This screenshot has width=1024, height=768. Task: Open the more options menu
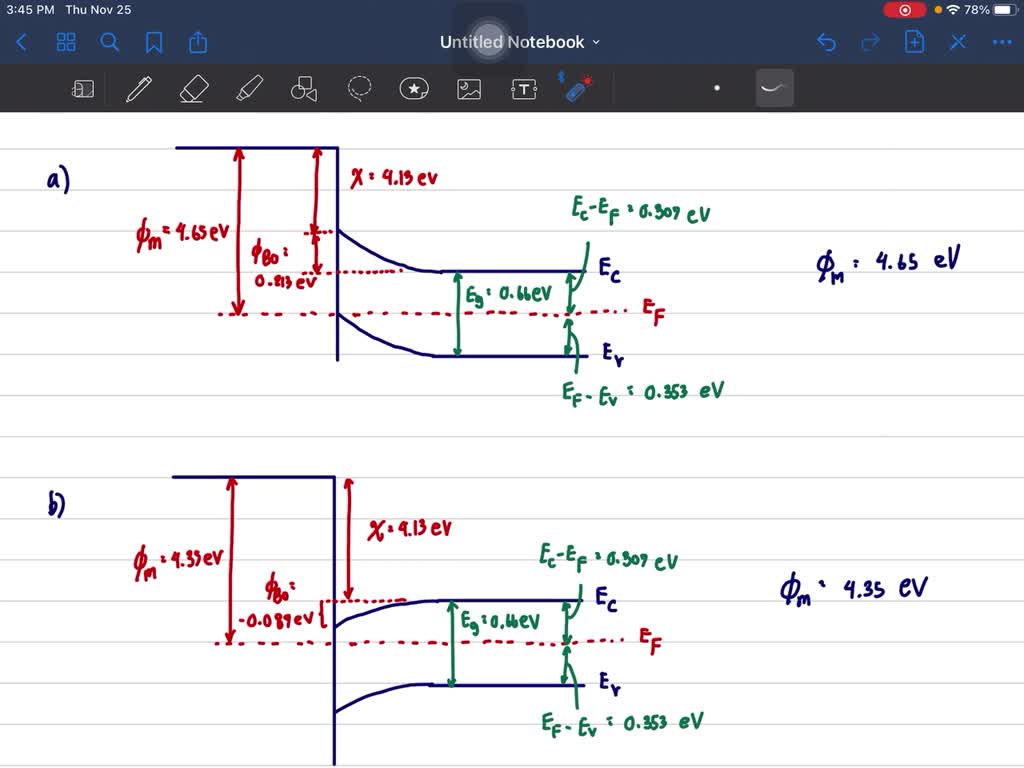tap(1002, 42)
